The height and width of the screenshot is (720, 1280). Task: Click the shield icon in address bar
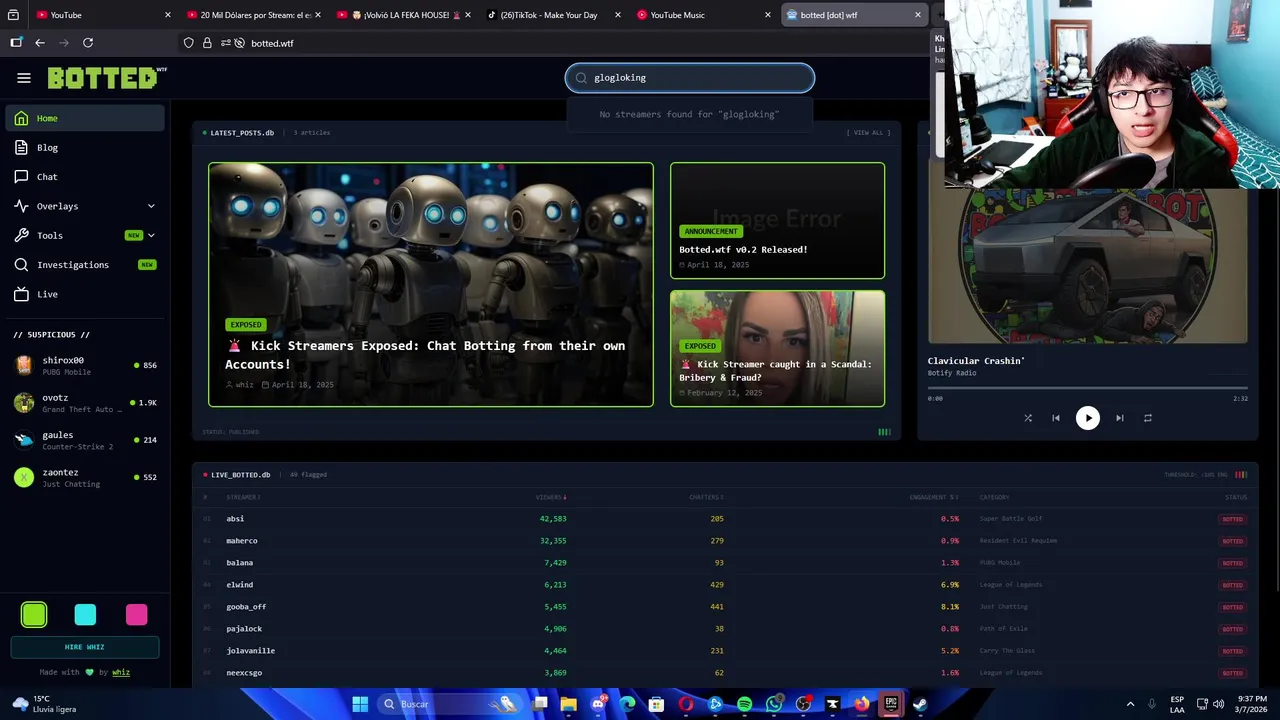click(x=188, y=43)
